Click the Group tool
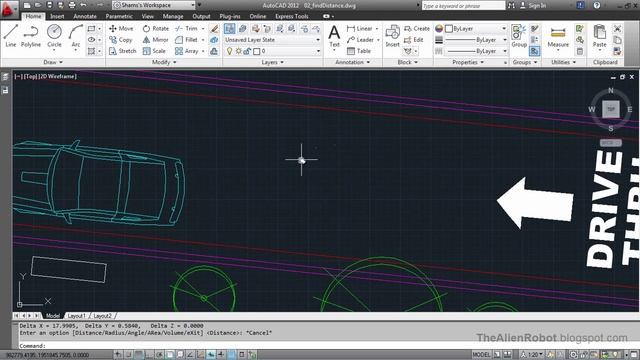640x360 pixels. tap(519, 36)
